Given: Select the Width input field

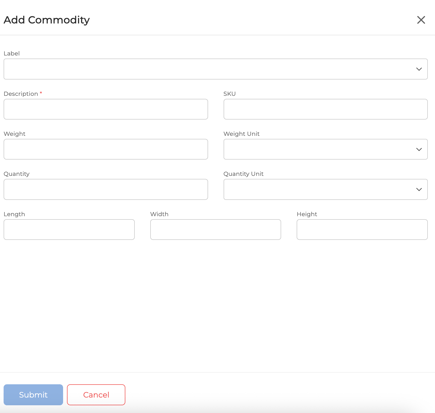Looking at the screenshot, I should click(x=216, y=229).
